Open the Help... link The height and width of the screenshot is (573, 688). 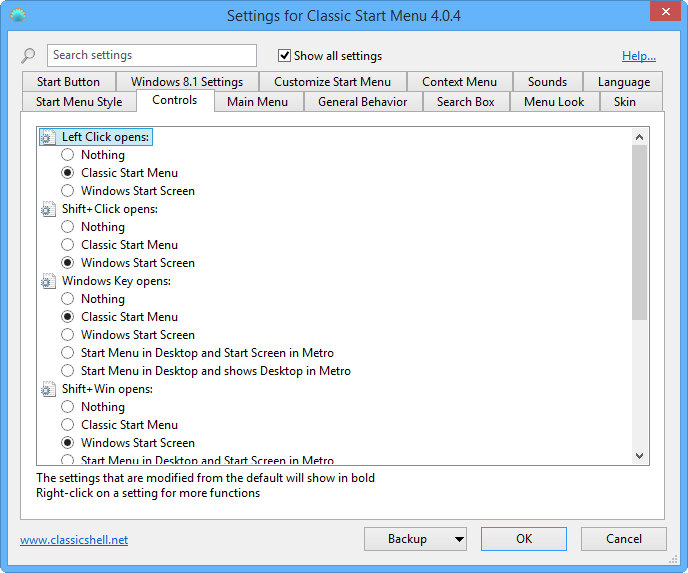pyautogui.click(x=639, y=56)
